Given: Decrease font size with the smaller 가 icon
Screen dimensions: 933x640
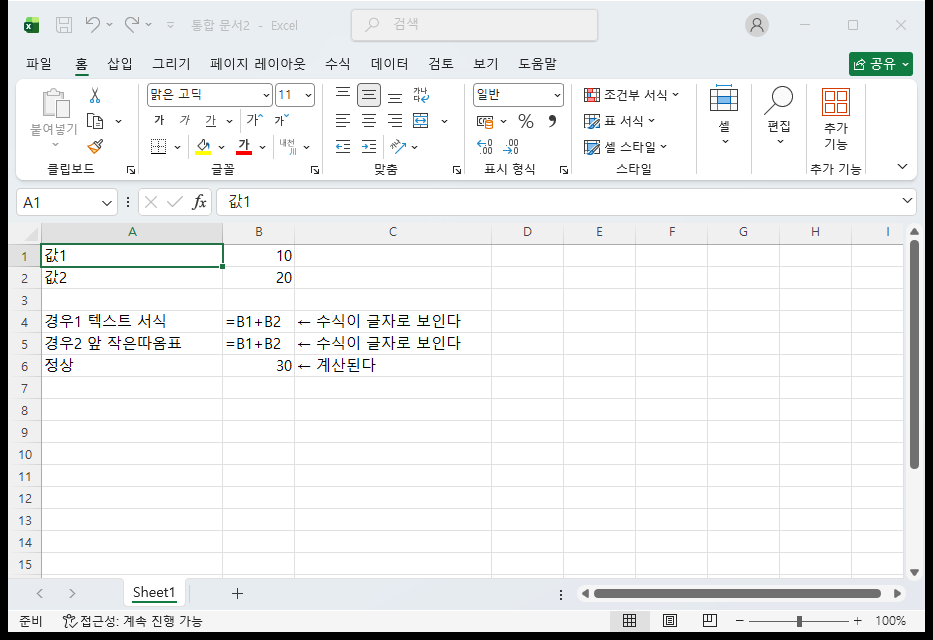Looking at the screenshot, I should point(281,120).
